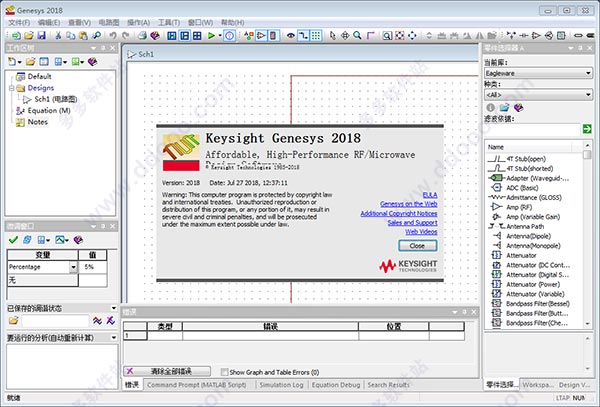Screen dimensions: 600x407
Task: Click the folder icon under saved tune states
Action: coord(13,321)
